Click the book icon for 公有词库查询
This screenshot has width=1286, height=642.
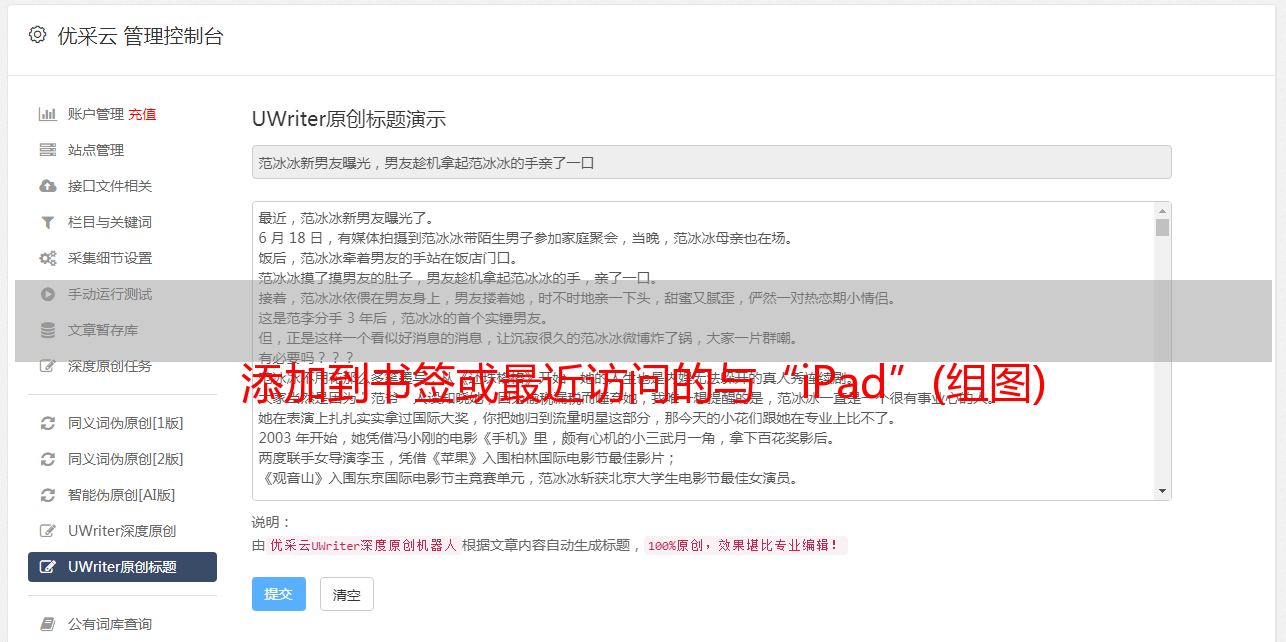(x=47, y=624)
